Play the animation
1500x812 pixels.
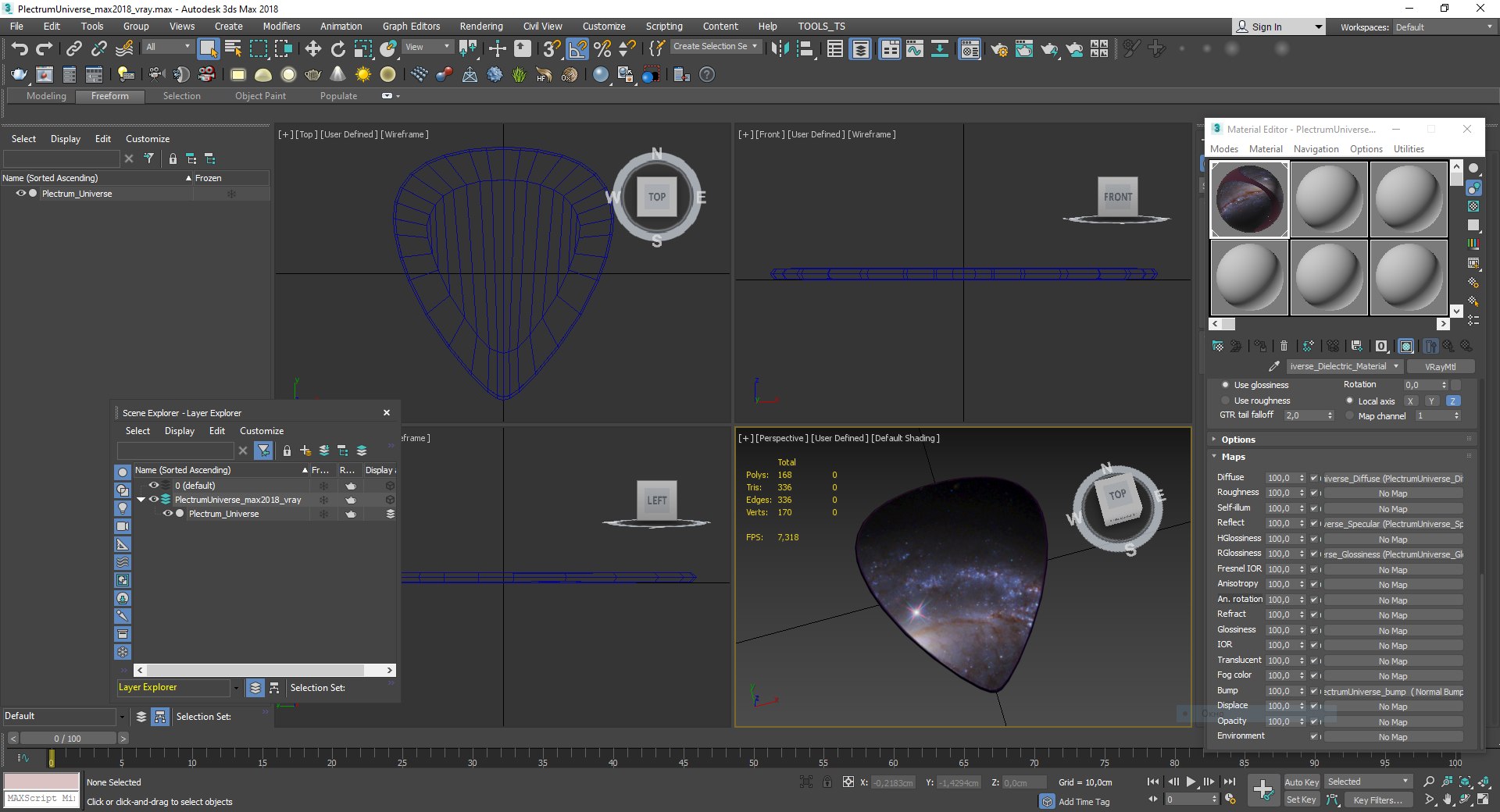point(1191,782)
